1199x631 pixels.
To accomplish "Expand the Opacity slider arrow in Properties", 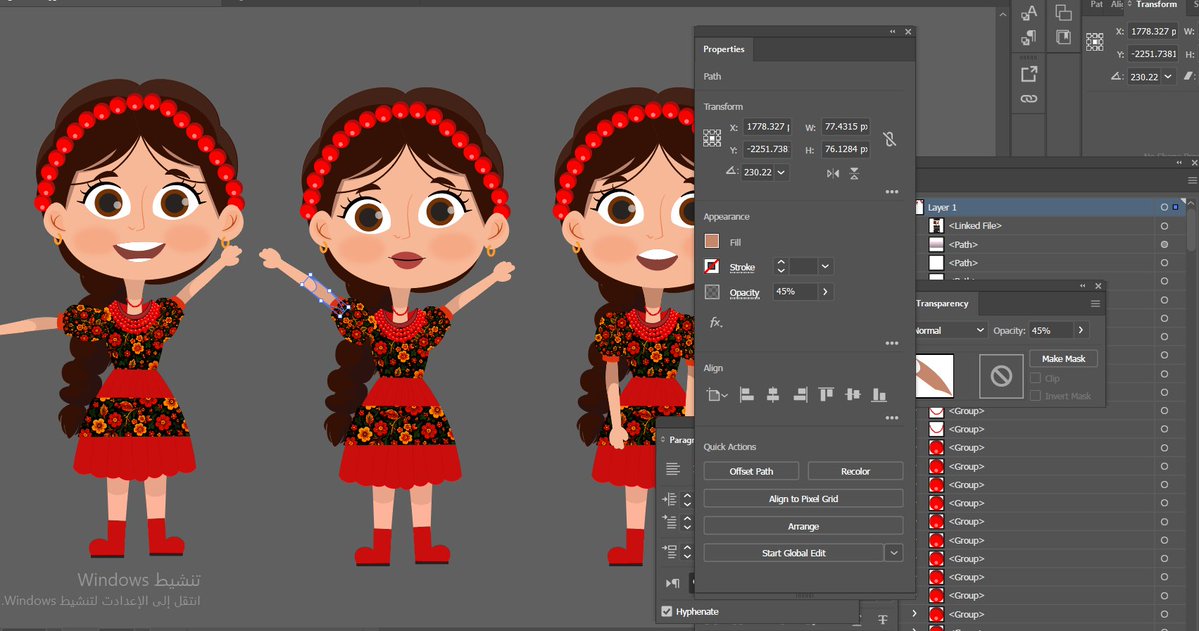I will 824,291.
